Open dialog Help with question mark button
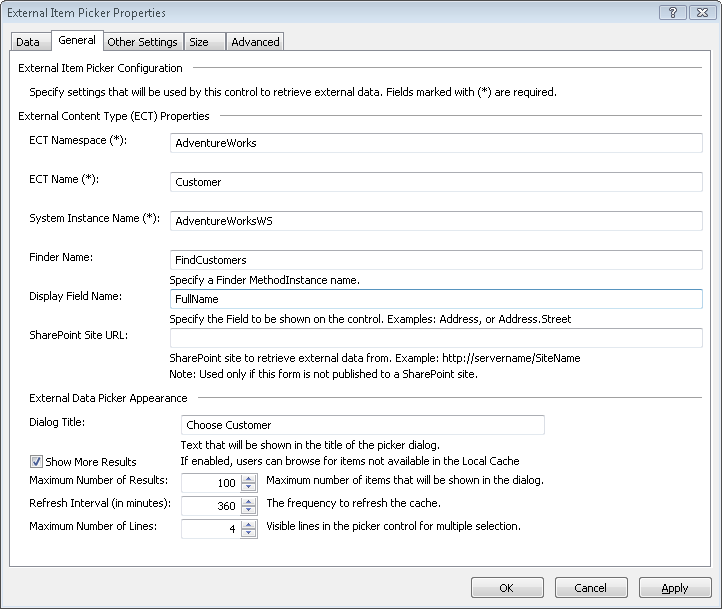722x609 pixels. tap(673, 13)
